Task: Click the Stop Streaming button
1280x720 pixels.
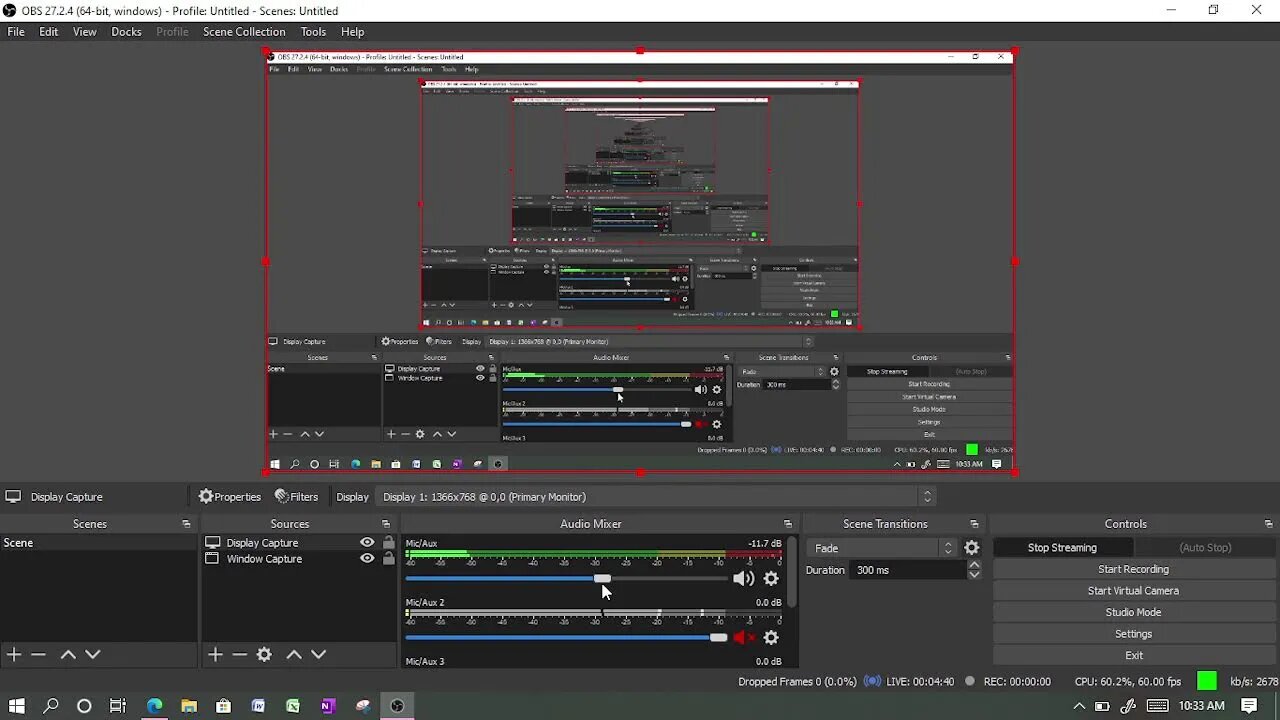Action: 1062,548
